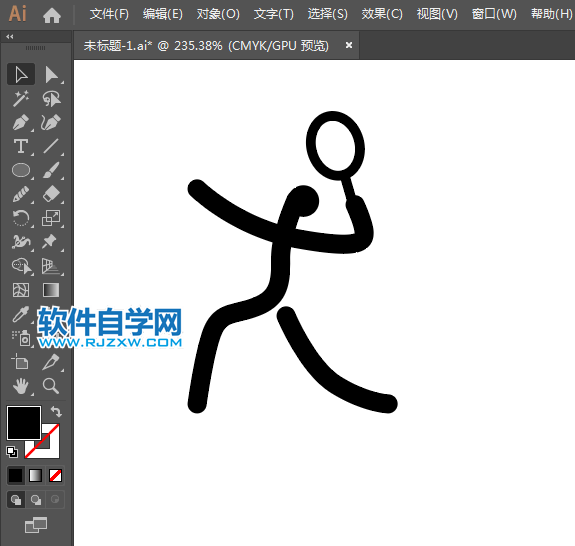Select the Shaper pencil tool
The image size is (575, 546).
click(x=21, y=194)
